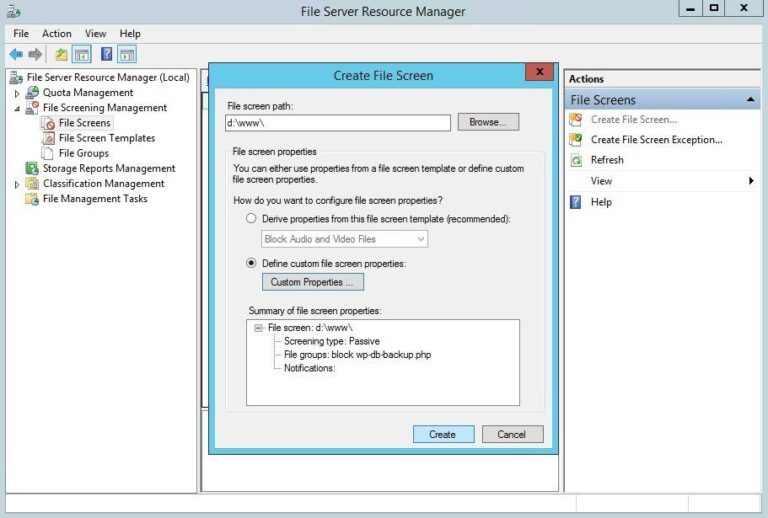Select 'Derive properties from this file screen template'

point(252,218)
